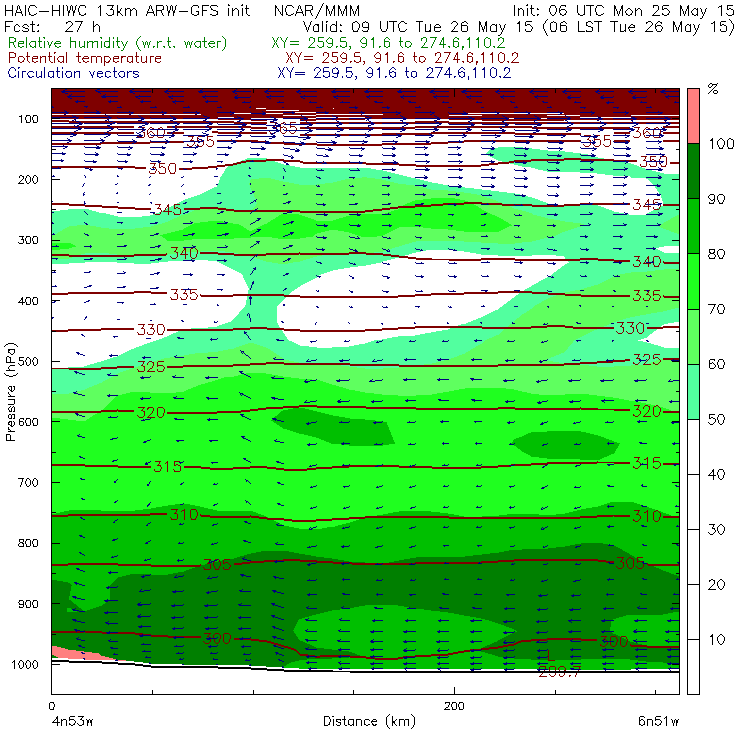The width and height of the screenshot is (740, 740).
Task: Click the '500' pressure axis tick label
Action: pos(28,362)
